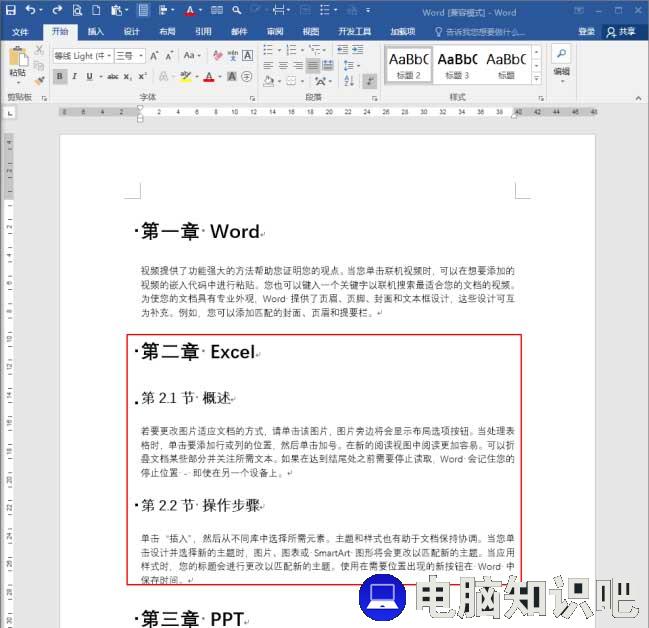Apply the 标题 2 heading style

coord(409,65)
